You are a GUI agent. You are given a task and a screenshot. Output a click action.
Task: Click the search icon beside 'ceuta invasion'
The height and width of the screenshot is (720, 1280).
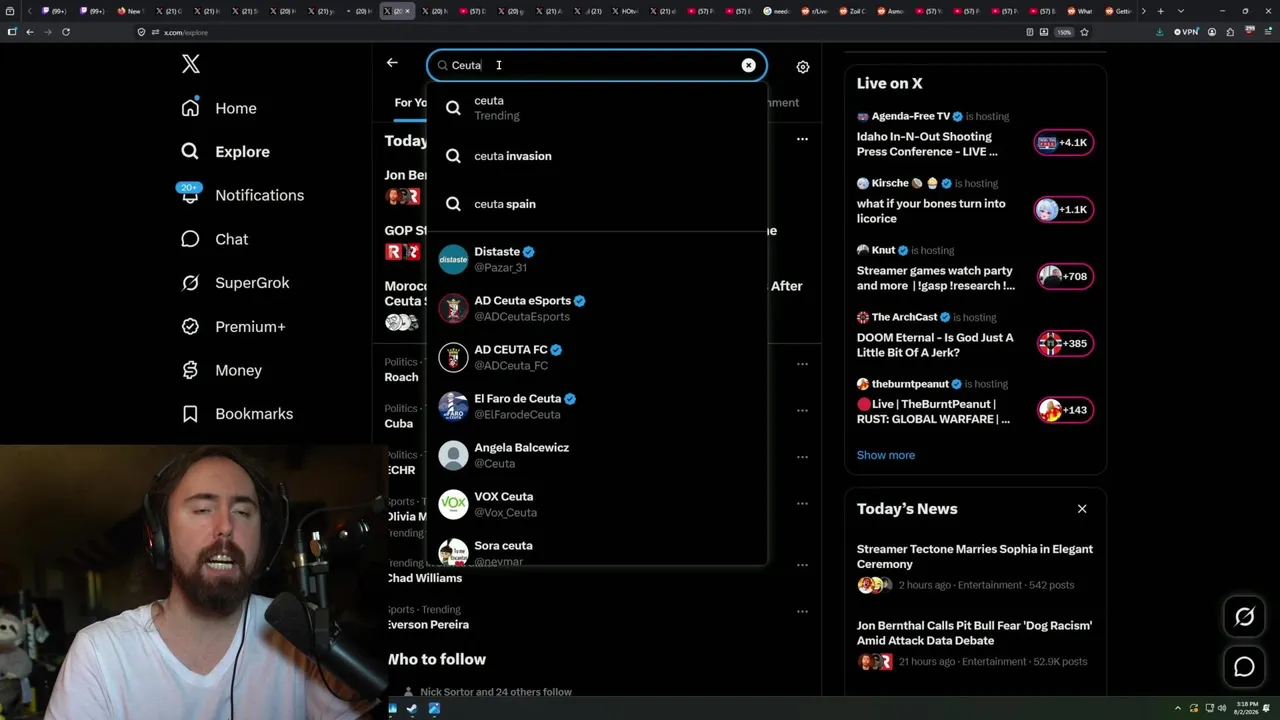453,156
